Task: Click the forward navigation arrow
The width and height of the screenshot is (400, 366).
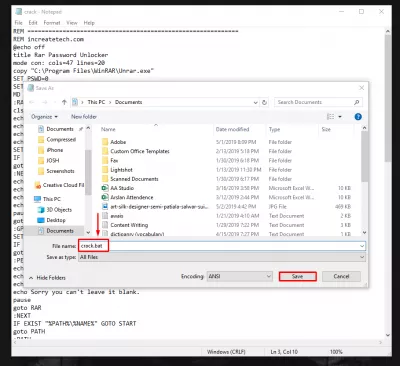Action: click(x=45, y=102)
